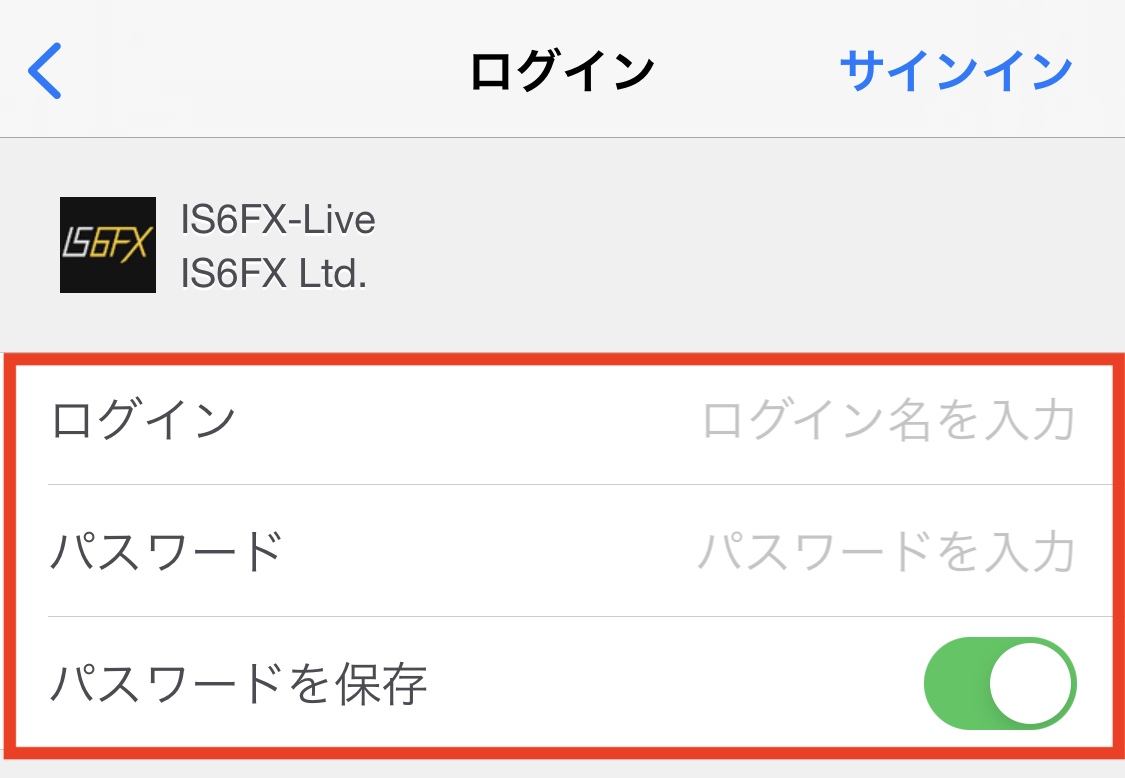Click the IS6FX broker logo

pos(108,245)
